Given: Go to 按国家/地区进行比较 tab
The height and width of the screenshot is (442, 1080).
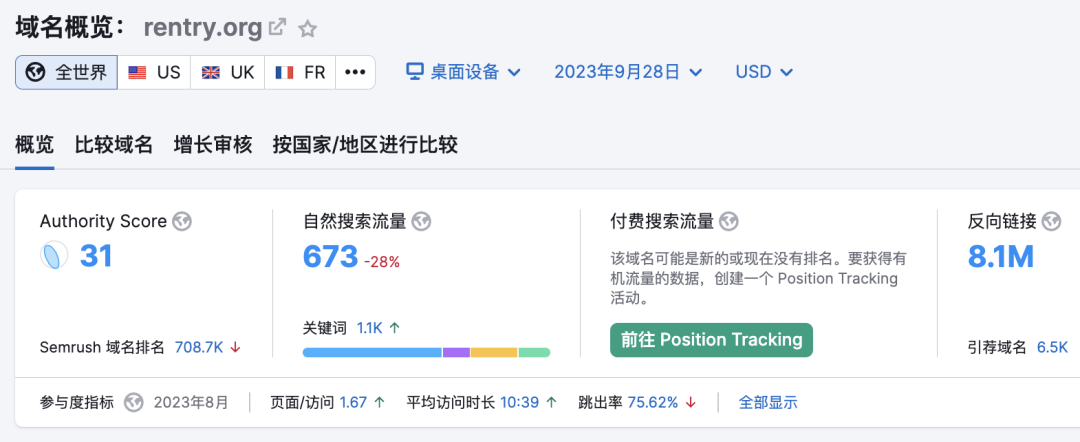Looking at the screenshot, I should coord(365,145).
